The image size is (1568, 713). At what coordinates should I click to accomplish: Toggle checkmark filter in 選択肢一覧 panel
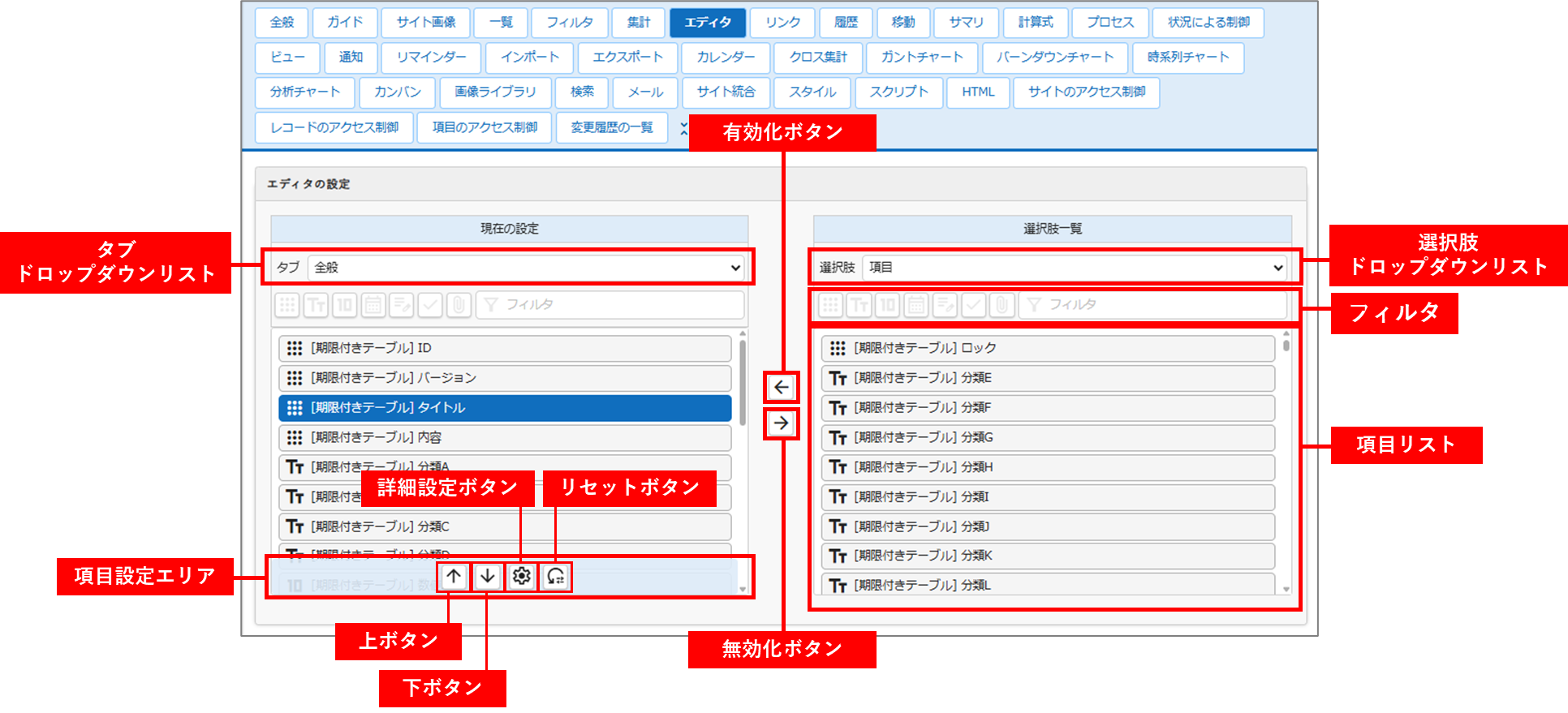973,305
